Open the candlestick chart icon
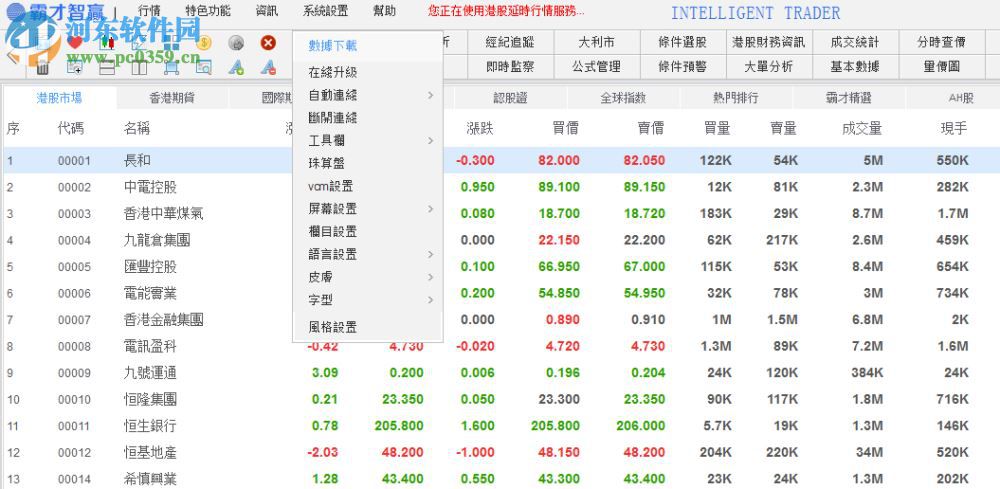Image resolution: width=1000 pixels, height=489 pixels. point(107,43)
